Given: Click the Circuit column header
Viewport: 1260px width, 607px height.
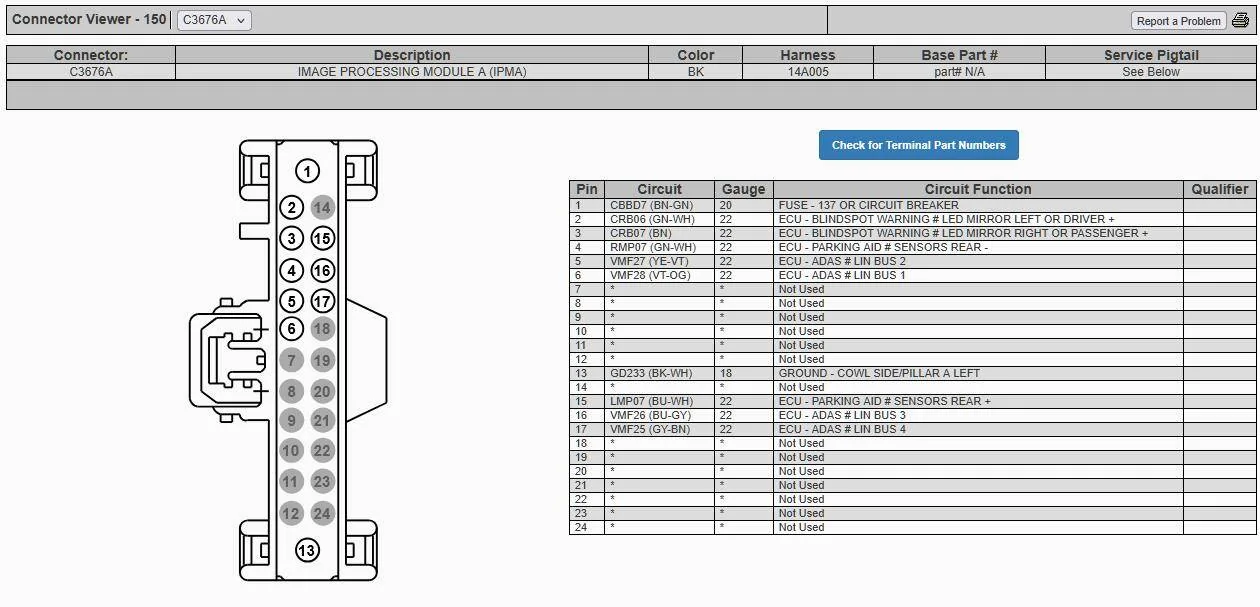Looking at the screenshot, I should (x=659, y=189).
